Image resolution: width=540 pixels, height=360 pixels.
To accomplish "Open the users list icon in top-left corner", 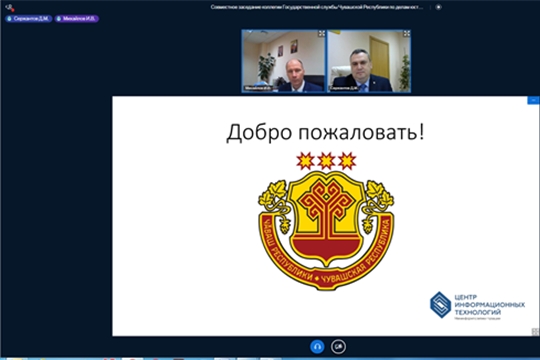I will [10, 7].
